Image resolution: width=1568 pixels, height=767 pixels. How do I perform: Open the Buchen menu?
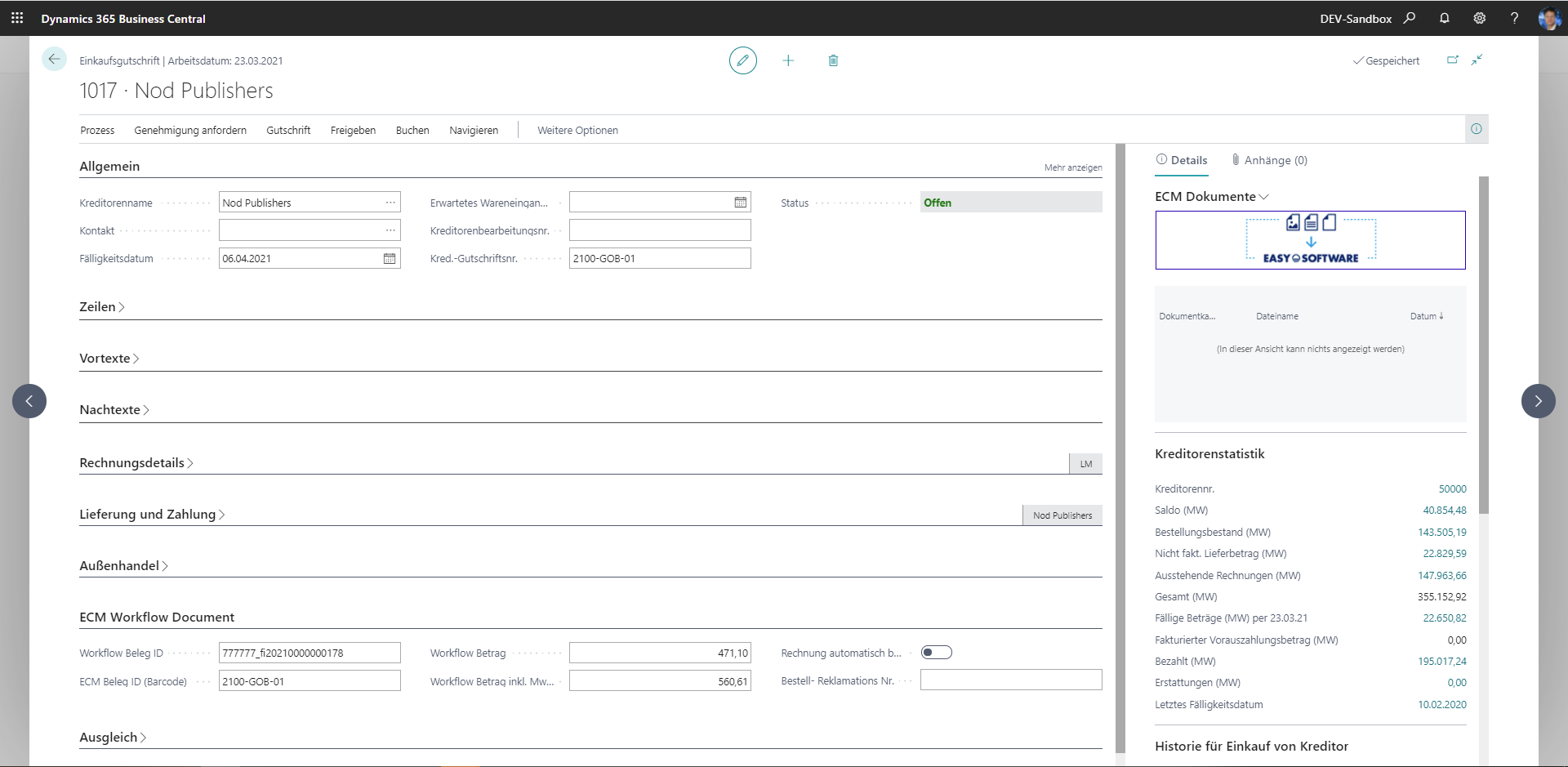(x=412, y=131)
